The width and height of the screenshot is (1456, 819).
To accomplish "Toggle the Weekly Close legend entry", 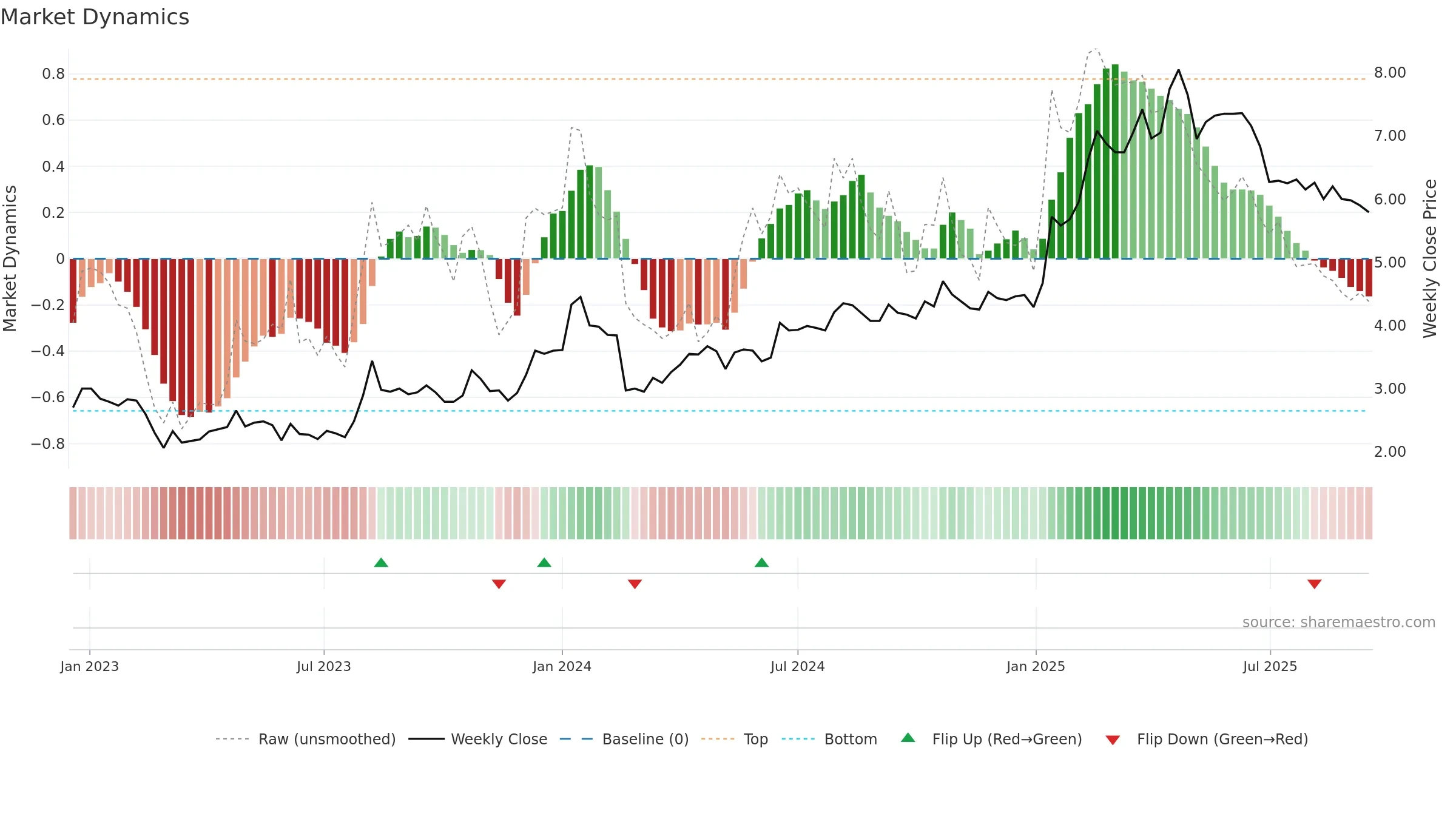I will 477,739.
